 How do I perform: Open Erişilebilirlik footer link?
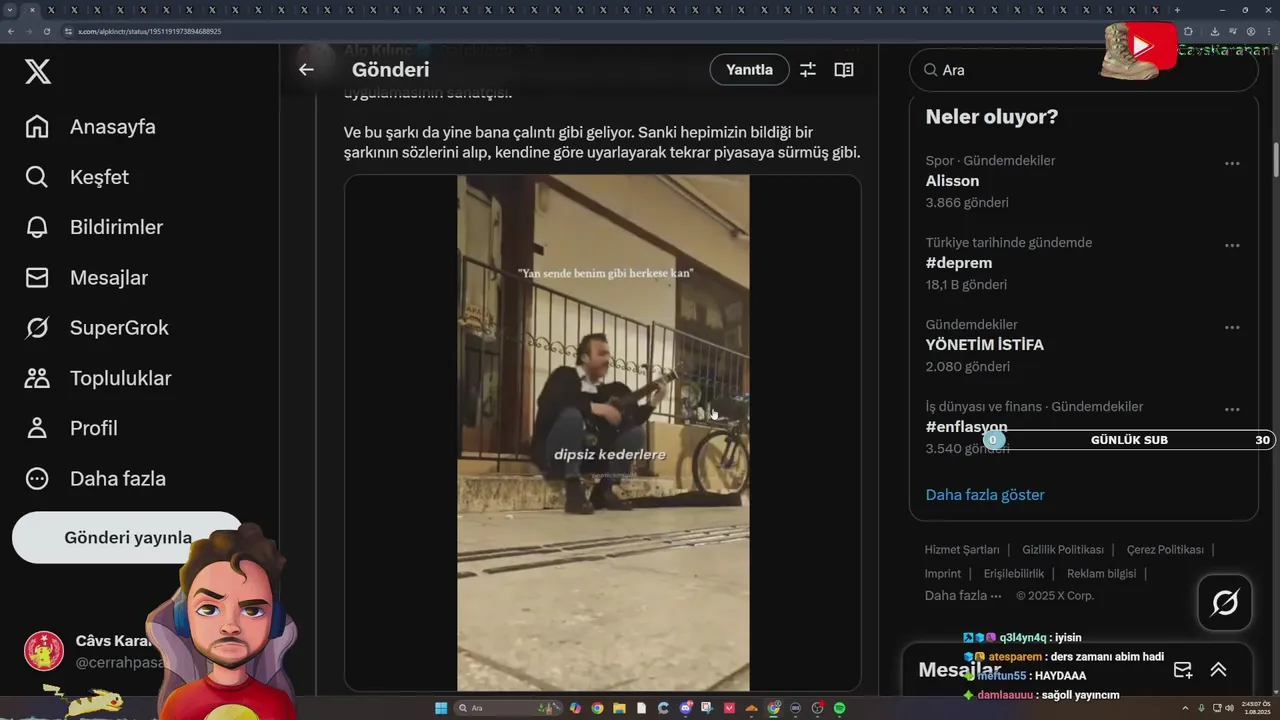(x=1014, y=574)
